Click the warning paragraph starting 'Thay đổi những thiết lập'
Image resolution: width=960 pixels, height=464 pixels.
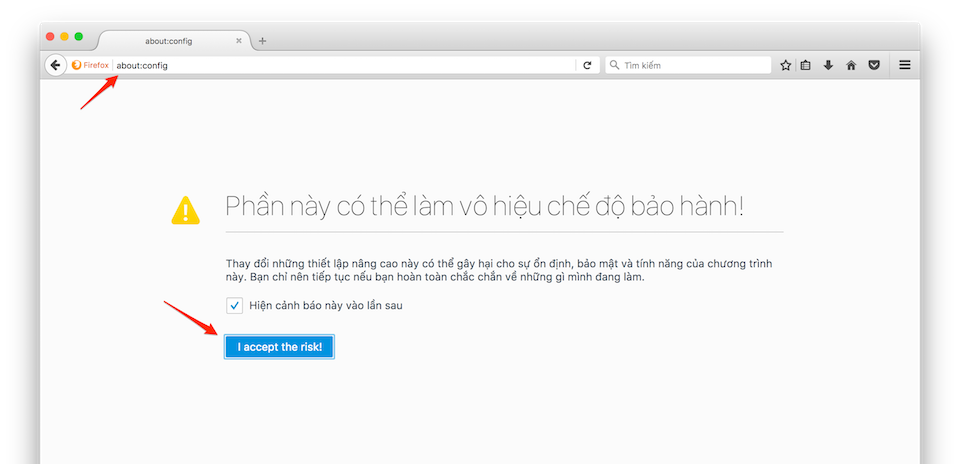point(499,270)
